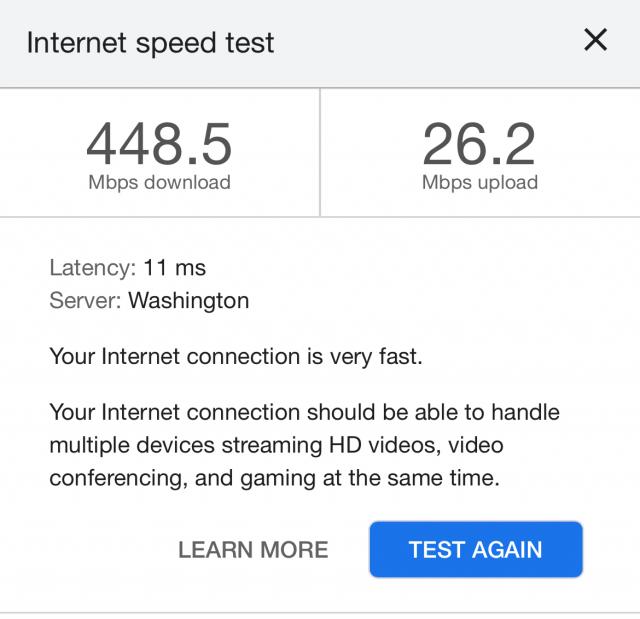
Task: Select the Mbps download label
Action: click(x=159, y=182)
